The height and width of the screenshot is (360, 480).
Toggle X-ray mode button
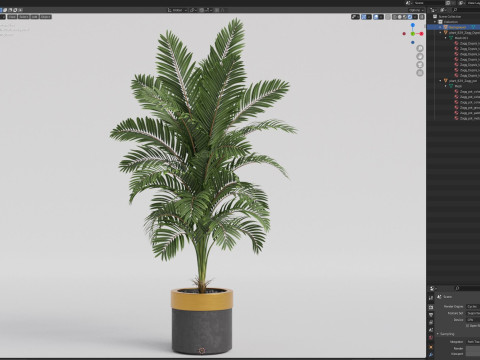[388, 17]
